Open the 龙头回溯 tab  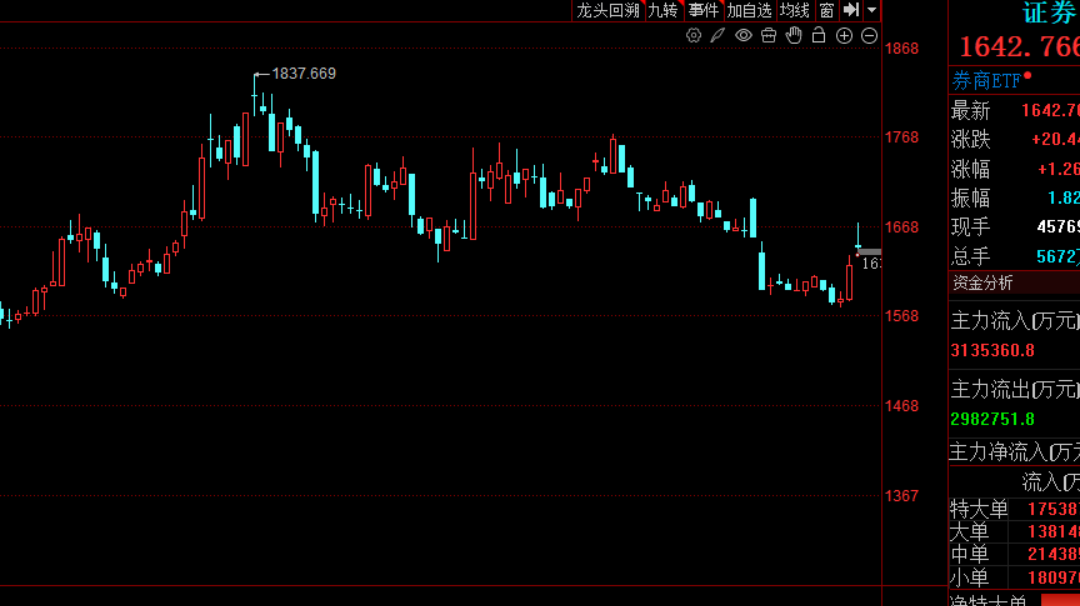(607, 10)
